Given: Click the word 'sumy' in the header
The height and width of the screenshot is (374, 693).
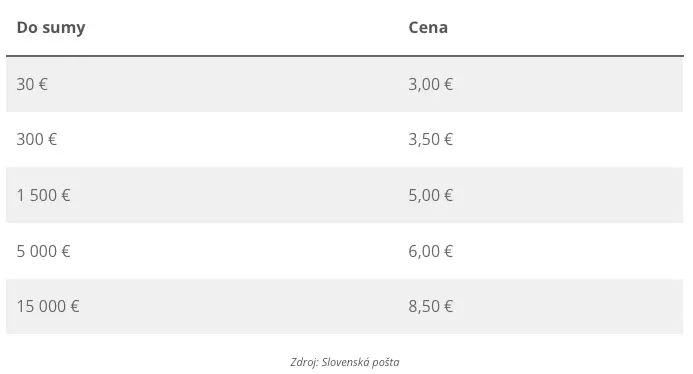Looking at the screenshot, I should (x=64, y=29).
